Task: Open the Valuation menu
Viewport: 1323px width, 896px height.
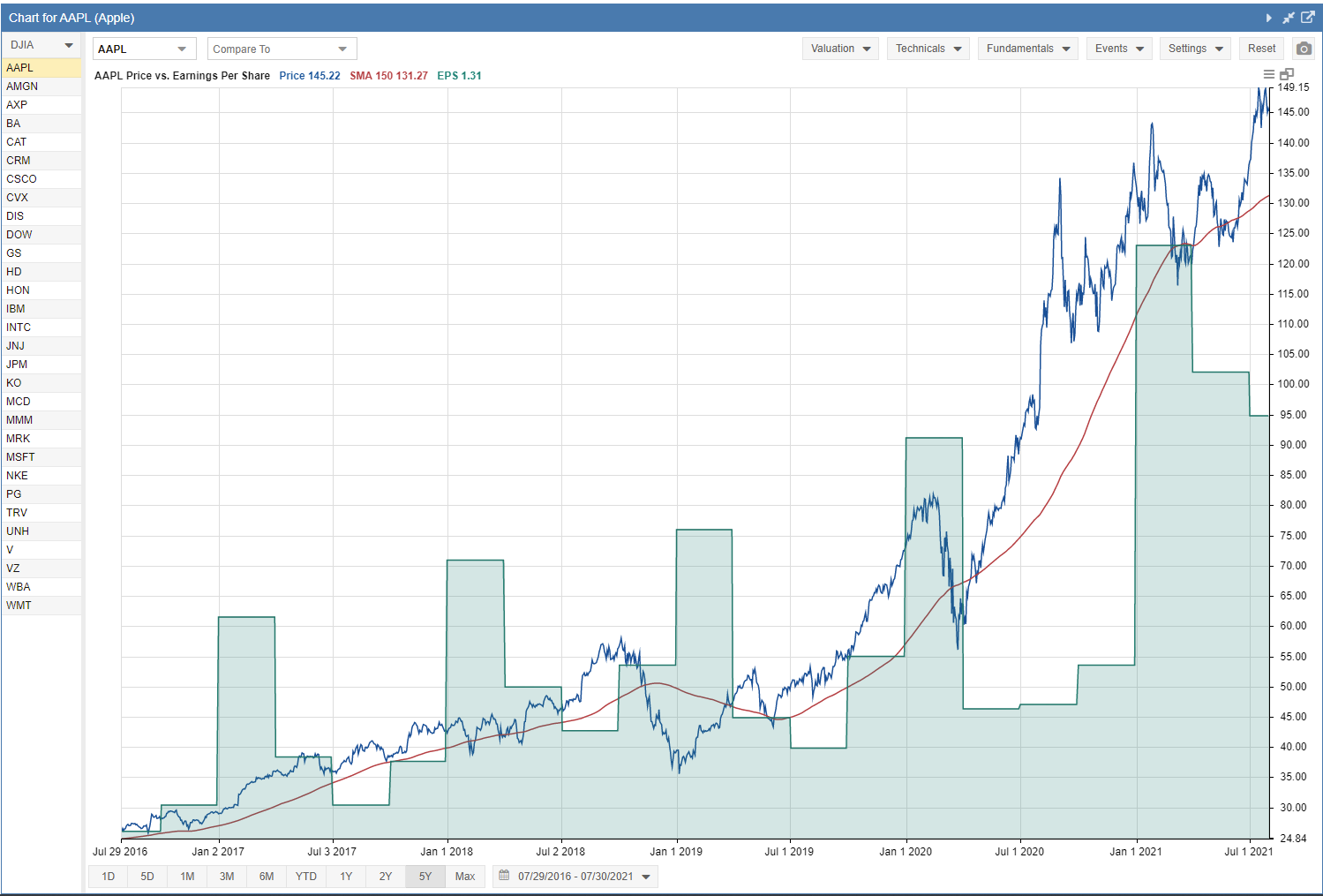Action: click(840, 49)
